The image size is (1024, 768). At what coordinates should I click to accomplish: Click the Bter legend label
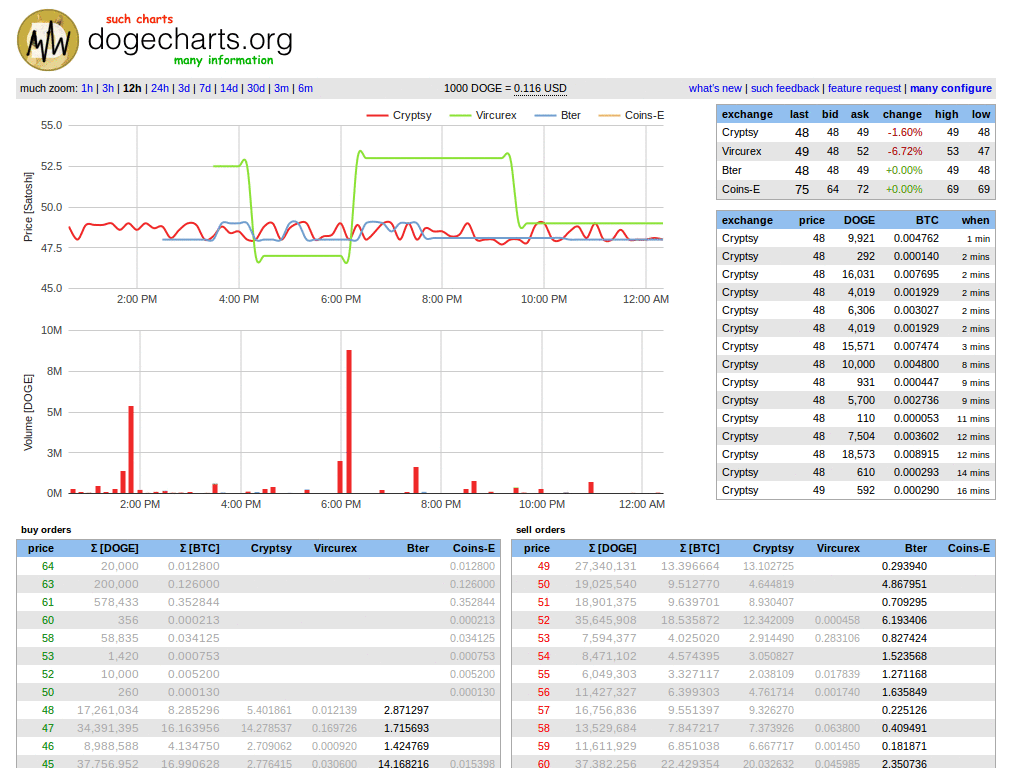571,116
